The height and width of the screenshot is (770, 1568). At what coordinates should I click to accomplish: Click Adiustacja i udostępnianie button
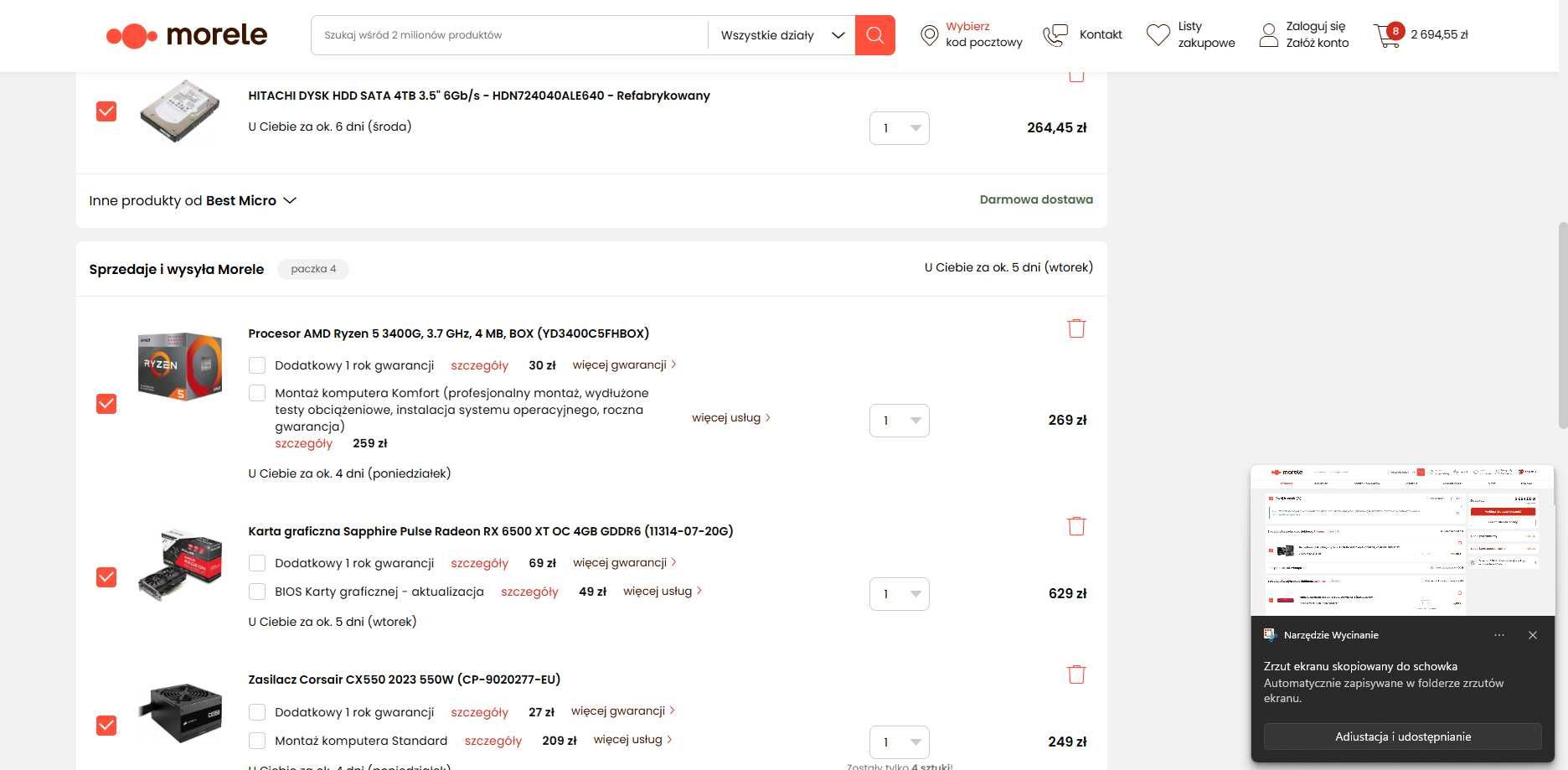pyautogui.click(x=1402, y=736)
